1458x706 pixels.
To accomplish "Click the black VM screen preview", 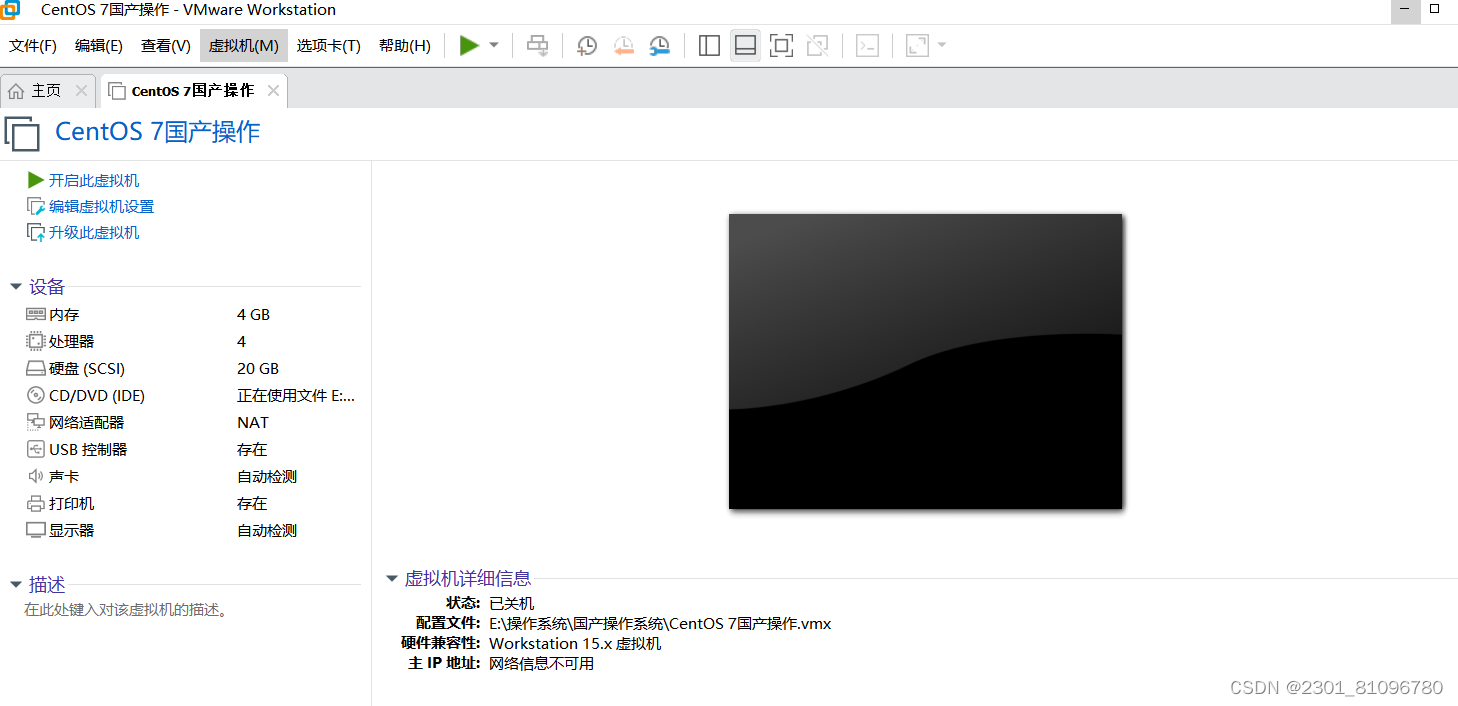I will pos(925,361).
